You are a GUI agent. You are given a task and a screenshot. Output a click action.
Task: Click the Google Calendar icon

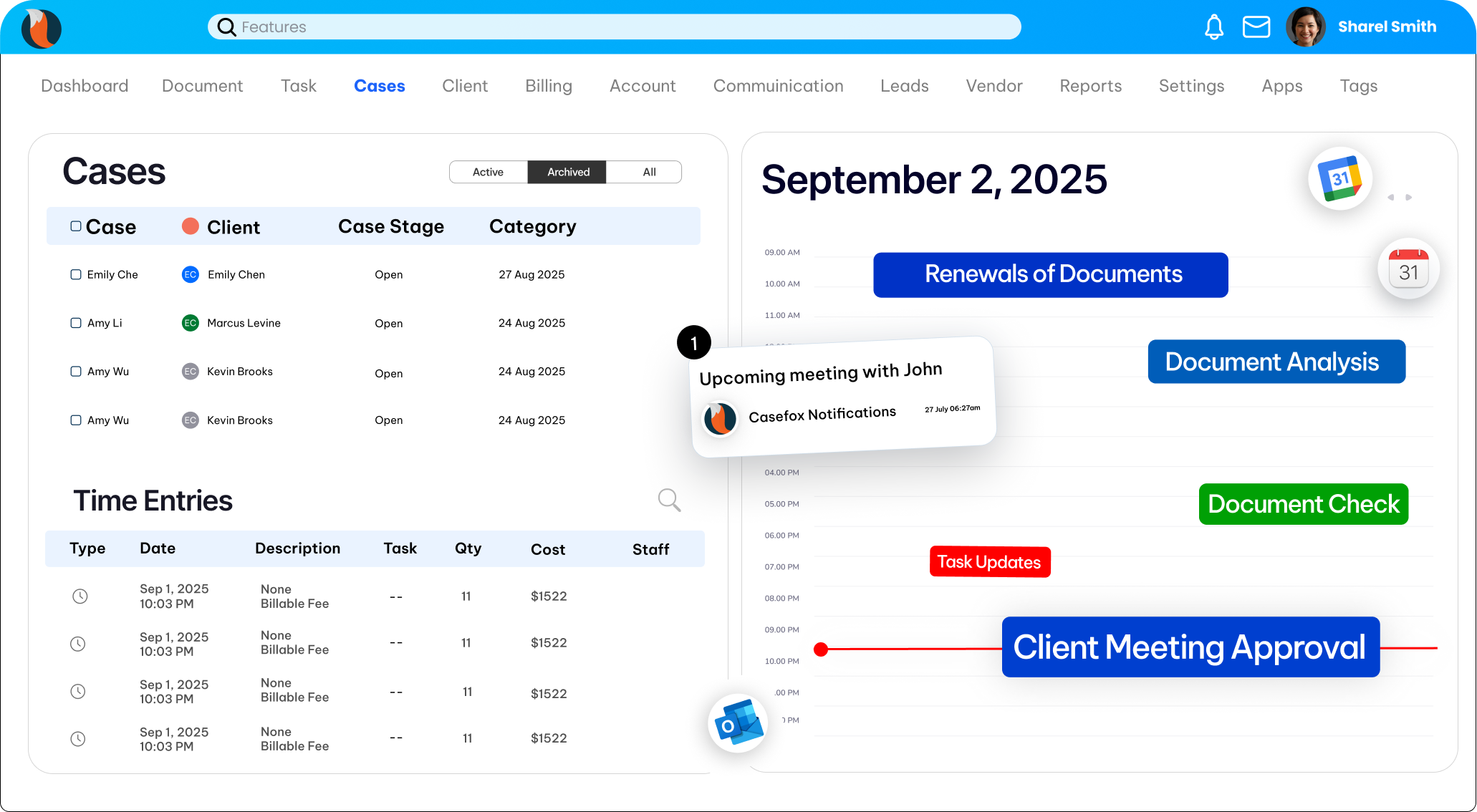tap(1339, 178)
